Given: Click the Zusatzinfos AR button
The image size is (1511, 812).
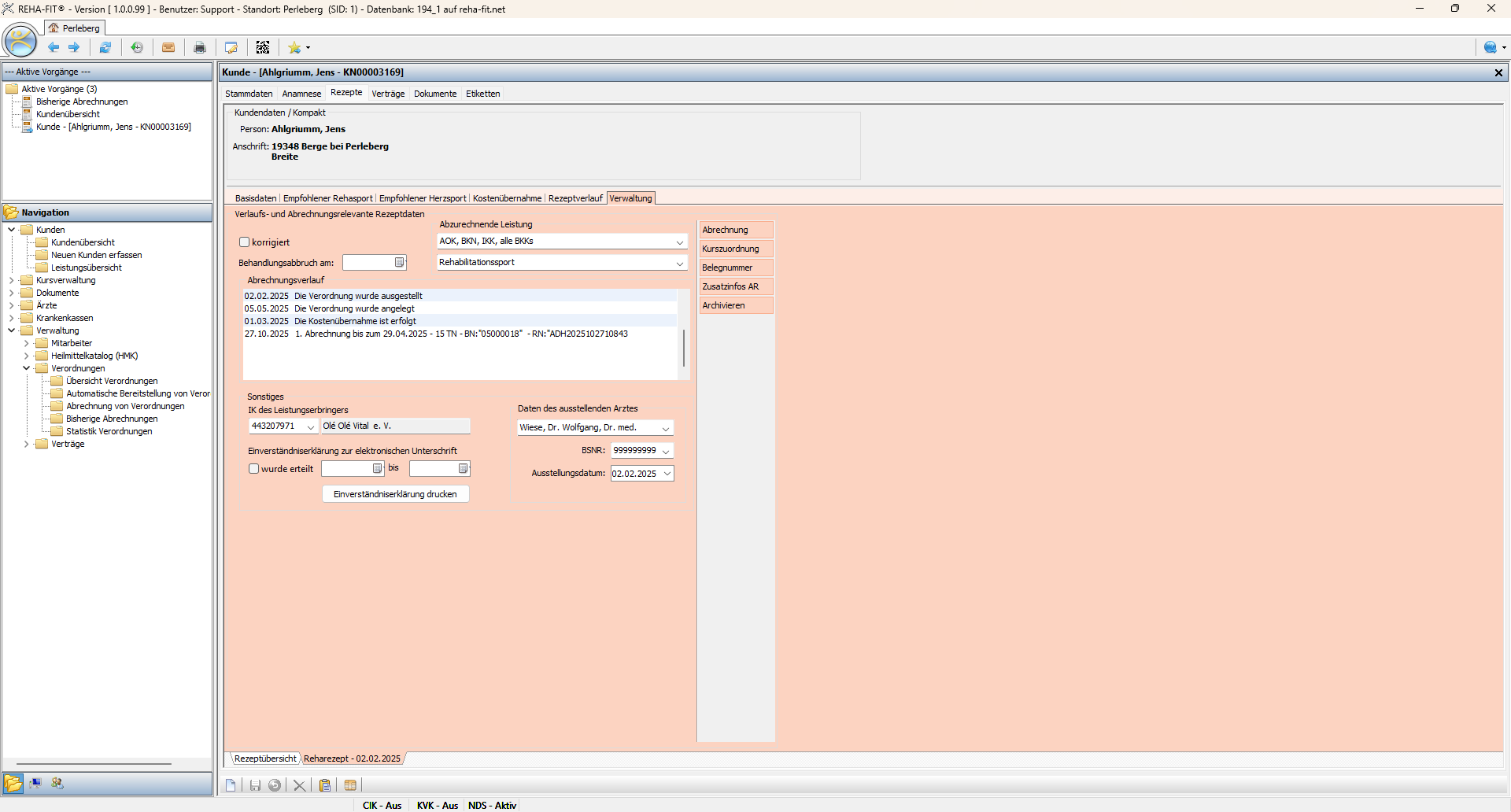Looking at the screenshot, I should pos(737,286).
